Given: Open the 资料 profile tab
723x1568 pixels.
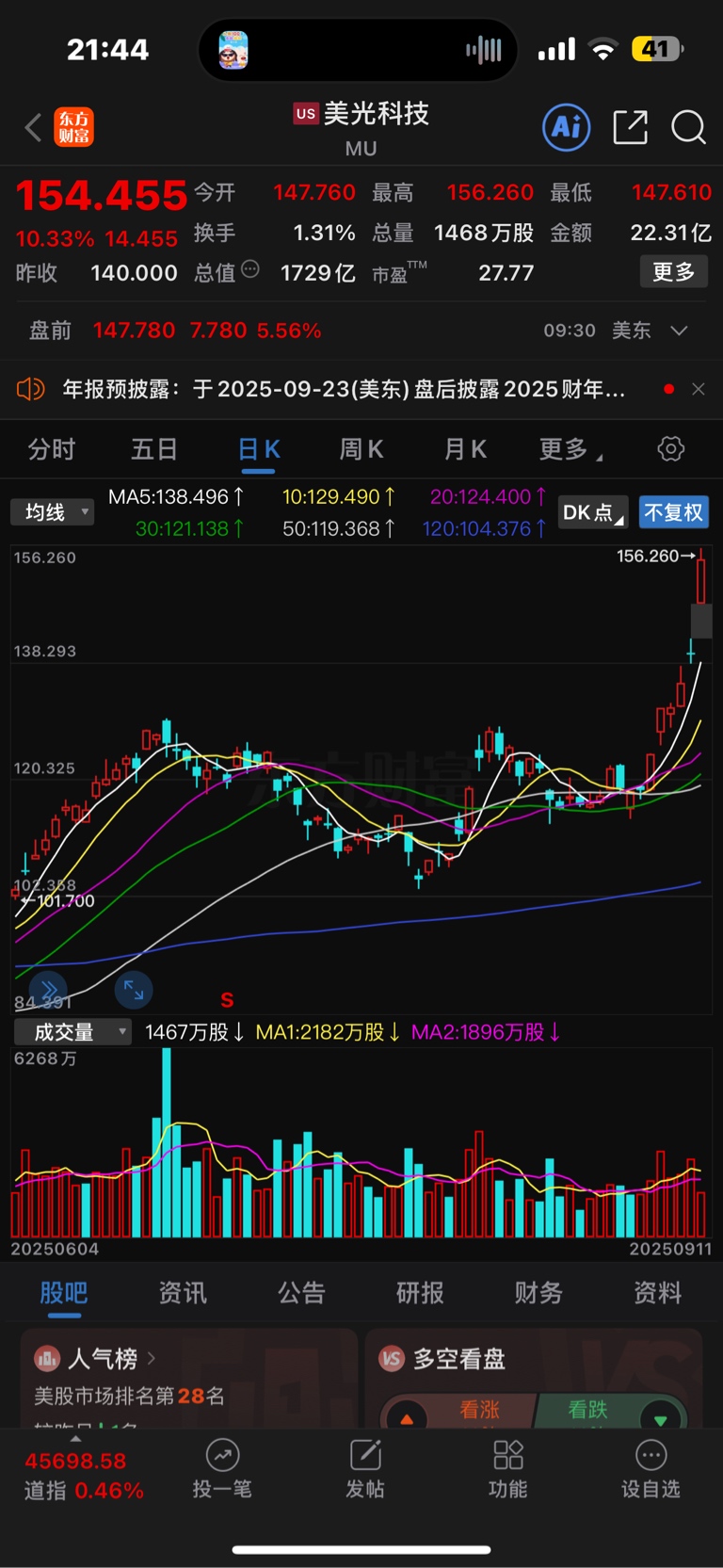Looking at the screenshot, I should pyautogui.click(x=657, y=1293).
